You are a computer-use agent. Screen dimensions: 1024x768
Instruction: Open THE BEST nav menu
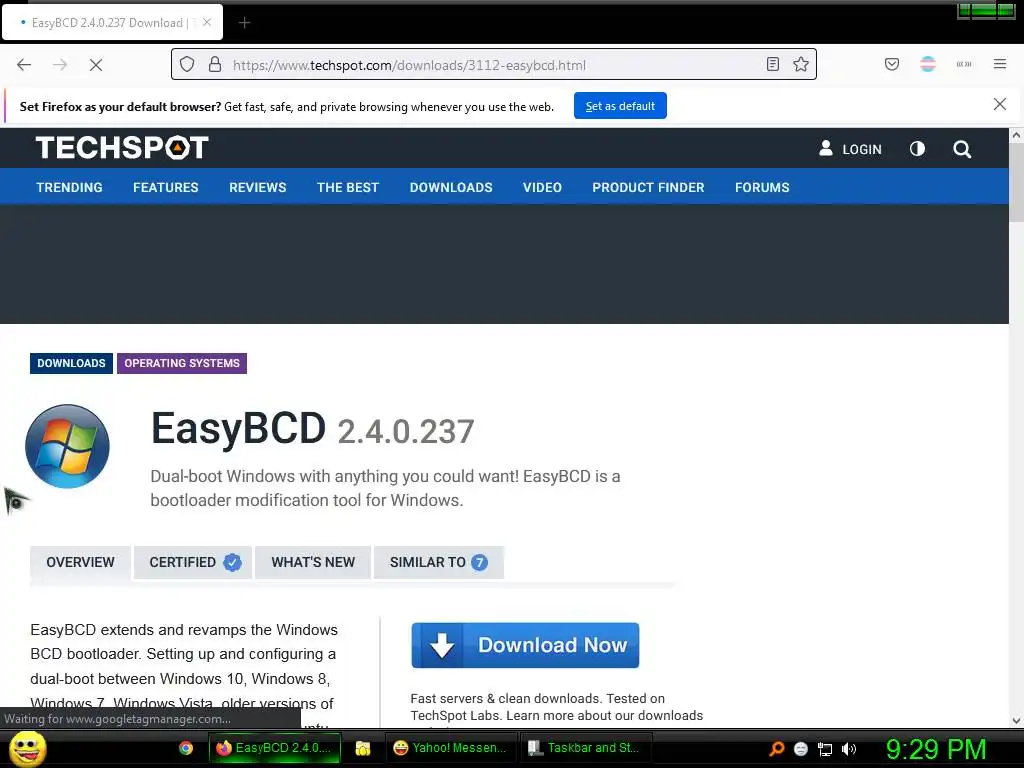pos(348,187)
